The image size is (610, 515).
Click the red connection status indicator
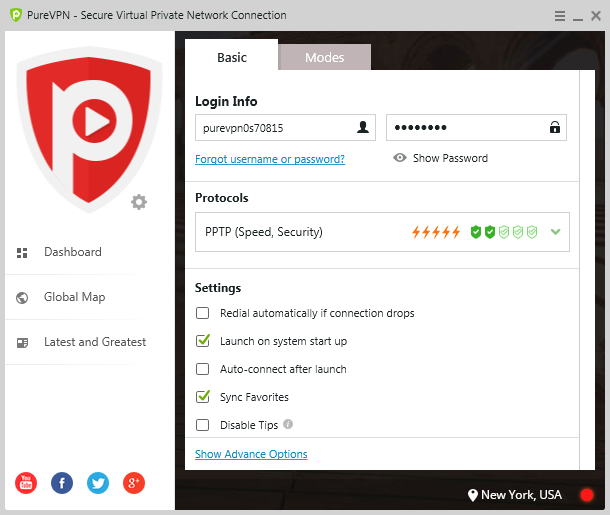tap(587, 495)
